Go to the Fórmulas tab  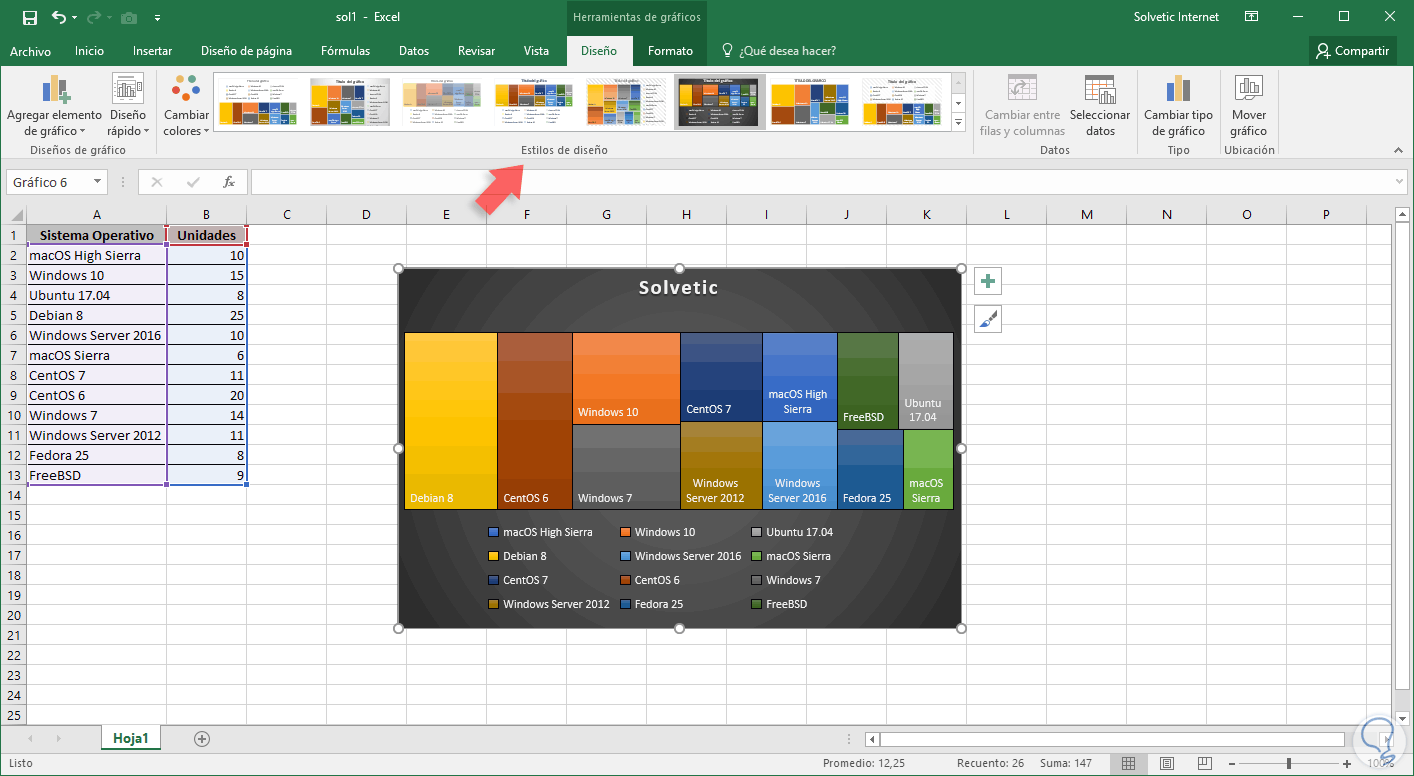coord(345,51)
